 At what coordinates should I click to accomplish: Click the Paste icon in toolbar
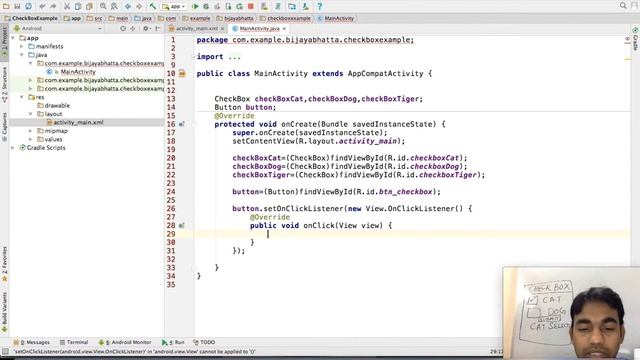[x=89, y=6]
